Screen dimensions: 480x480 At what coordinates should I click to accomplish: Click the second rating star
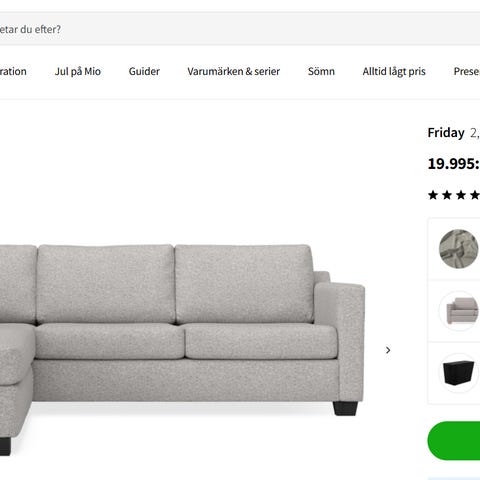click(x=447, y=195)
